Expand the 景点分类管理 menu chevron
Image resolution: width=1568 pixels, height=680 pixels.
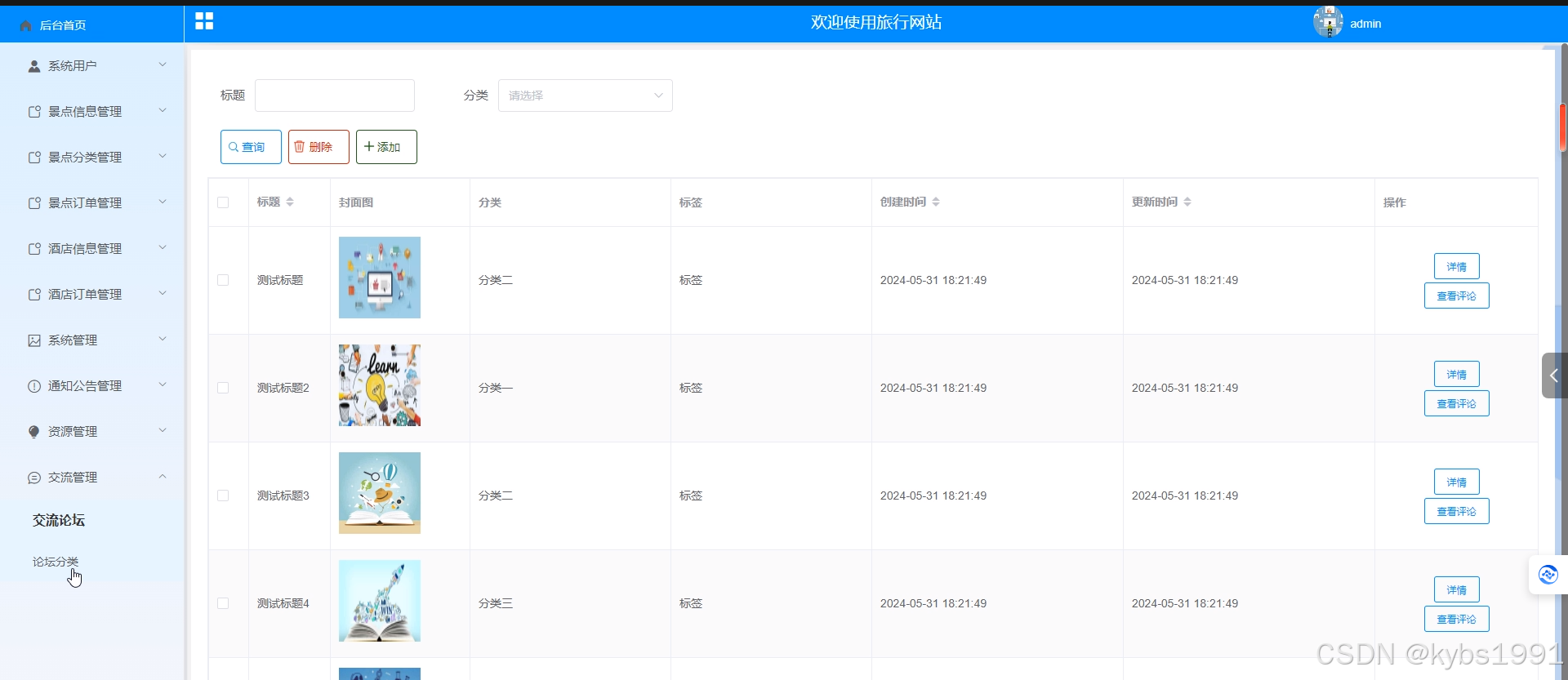pyautogui.click(x=163, y=156)
